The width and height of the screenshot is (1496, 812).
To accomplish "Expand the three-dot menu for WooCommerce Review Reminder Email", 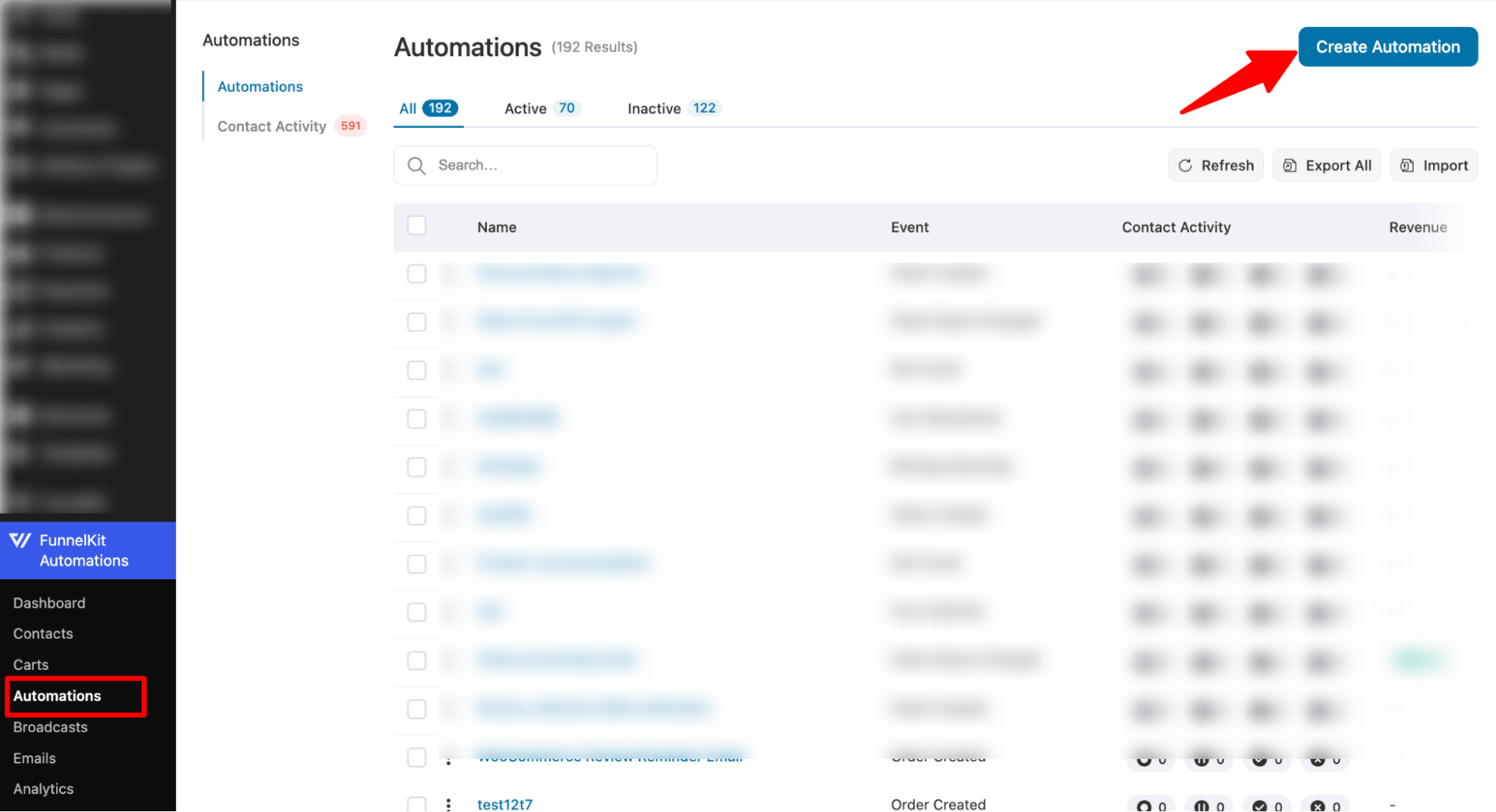I will pos(448,757).
